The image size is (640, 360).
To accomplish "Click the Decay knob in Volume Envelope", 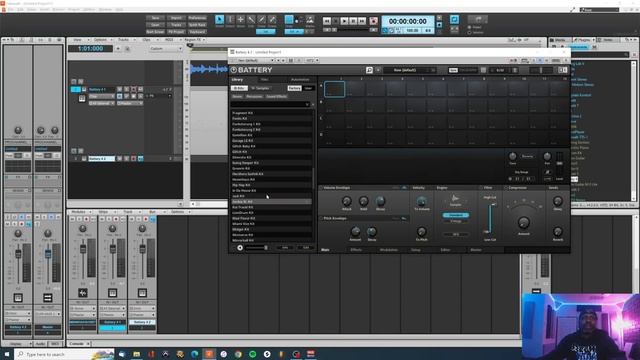I will tap(380, 200).
